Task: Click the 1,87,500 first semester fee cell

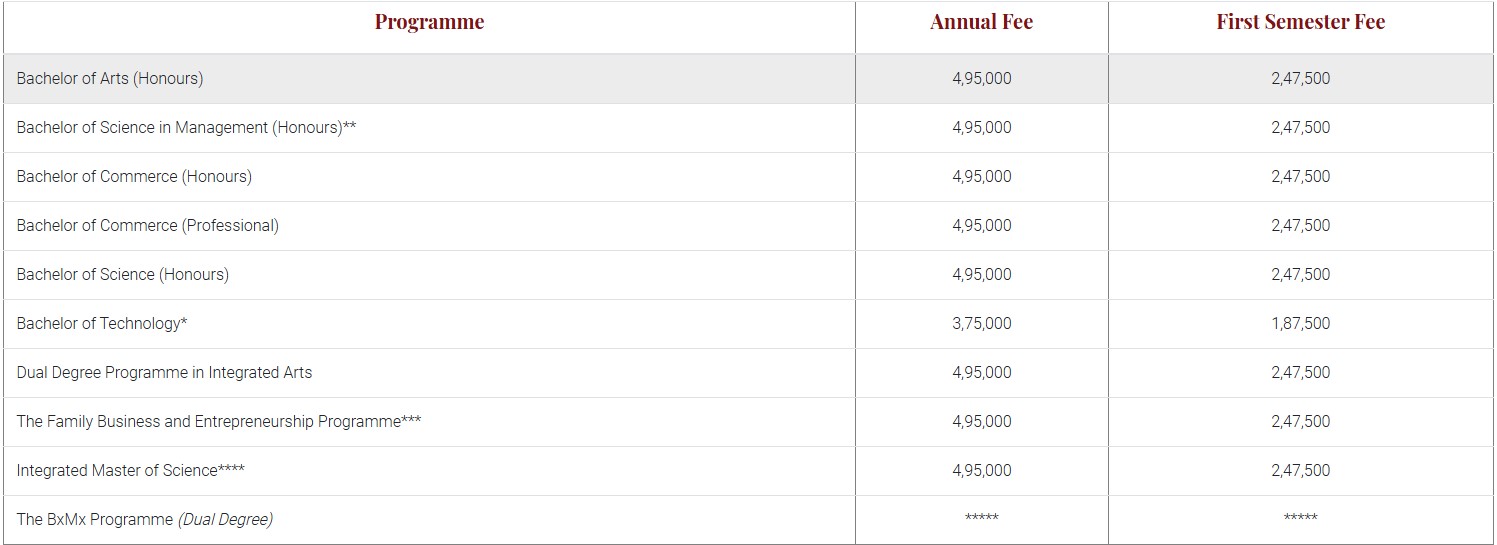Action: click(x=1300, y=323)
